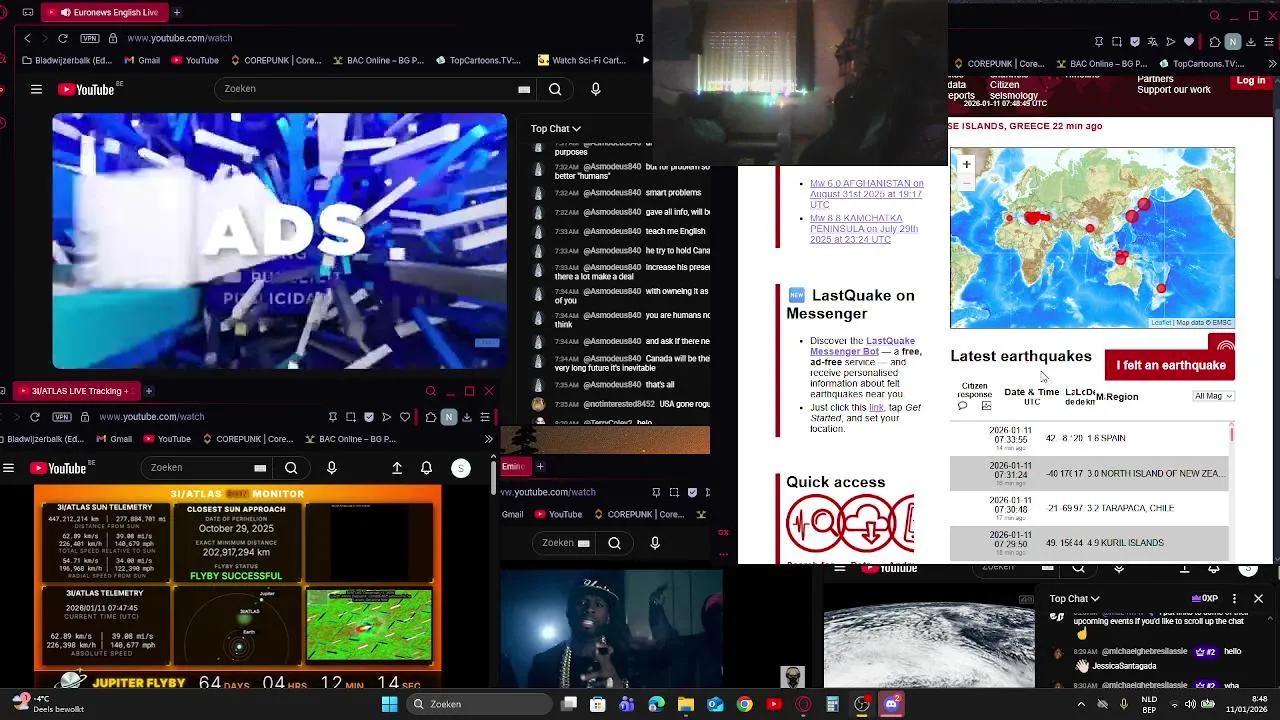Take snapshot icon in 3I/ATLAS window toolbar
The width and height of the screenshot is (1280, 720).
pyautogui.click(x=351, y=417)
